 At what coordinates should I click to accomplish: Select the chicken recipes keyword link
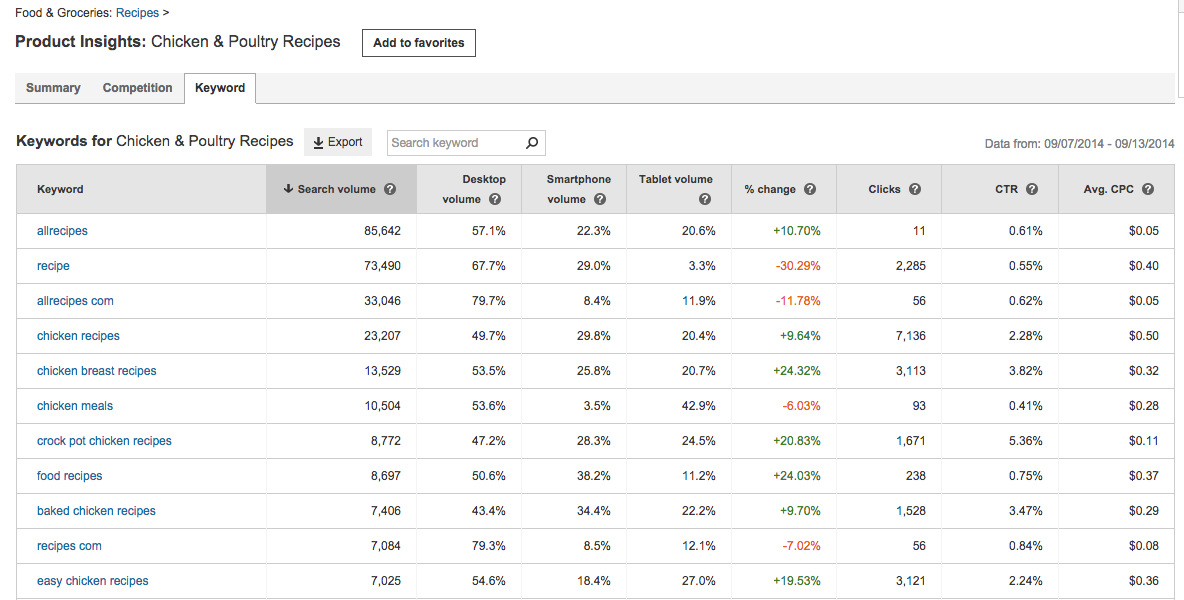point(78,335)
